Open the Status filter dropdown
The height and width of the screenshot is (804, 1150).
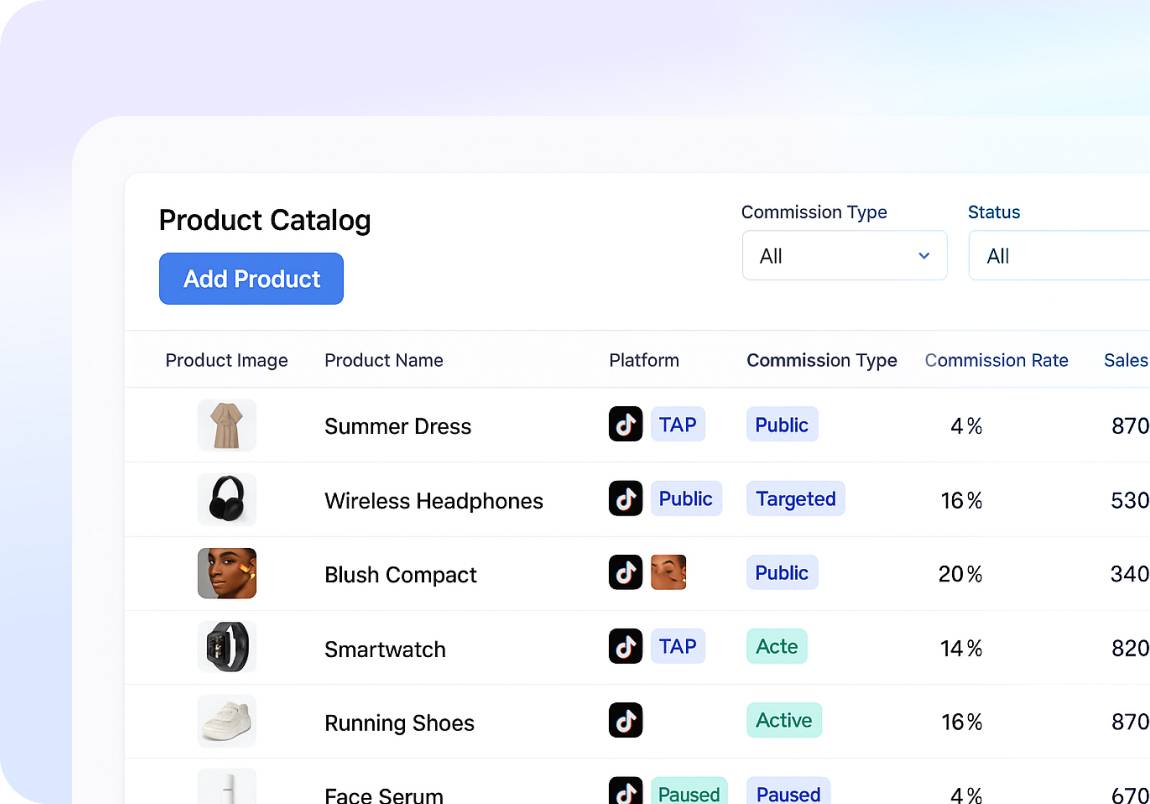click(x=1058, y=256)
